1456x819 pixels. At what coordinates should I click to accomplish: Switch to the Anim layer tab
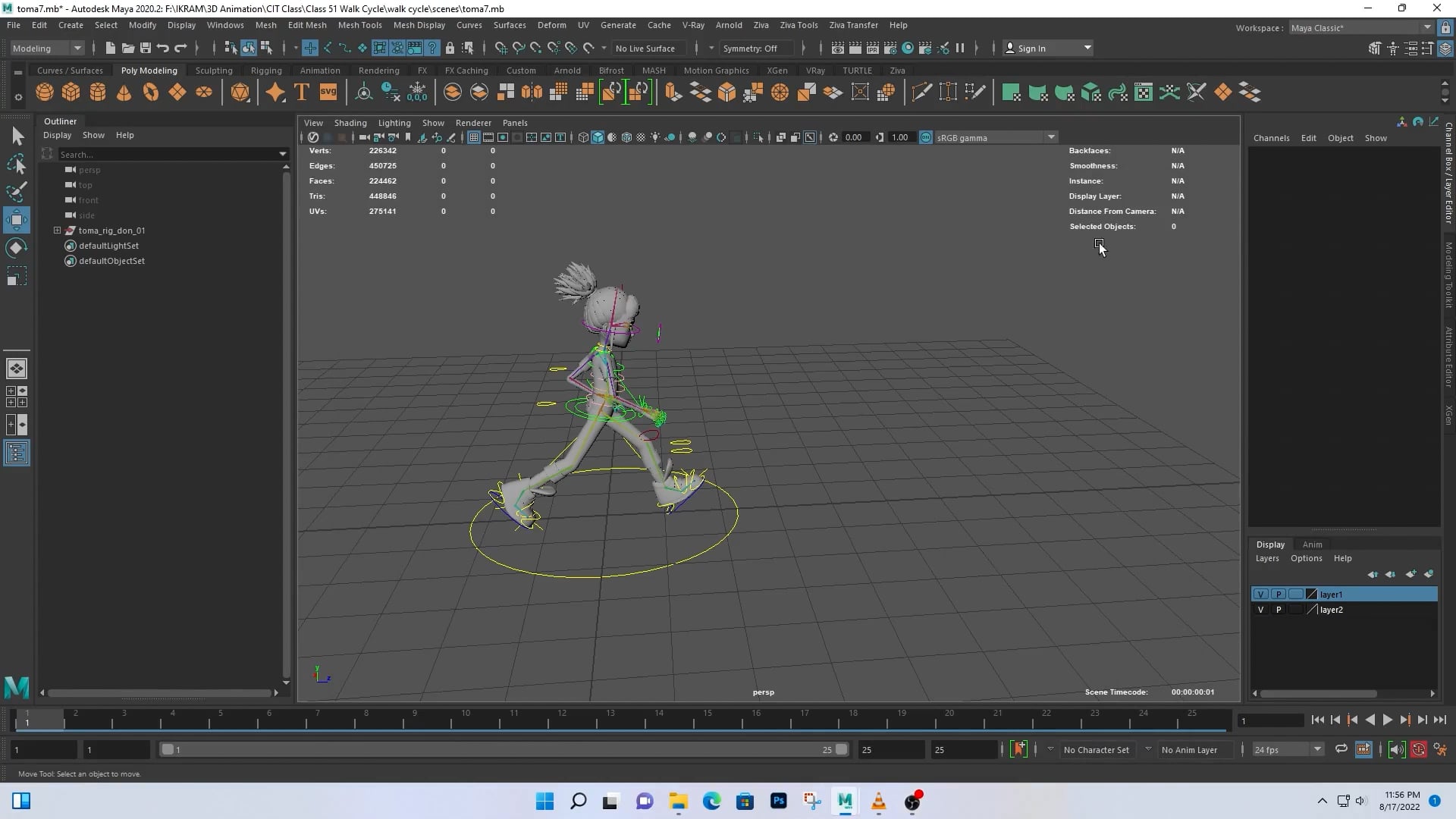(1312, 544)
